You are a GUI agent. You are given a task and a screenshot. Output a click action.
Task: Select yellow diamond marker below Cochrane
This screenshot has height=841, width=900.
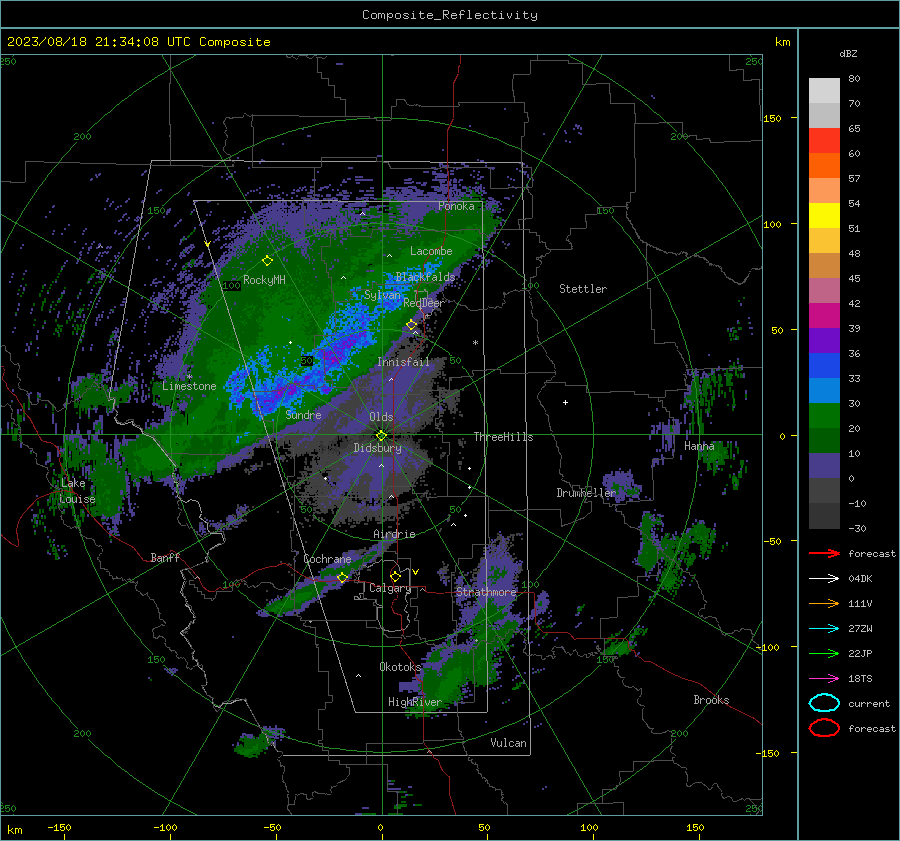coord(342,578)
